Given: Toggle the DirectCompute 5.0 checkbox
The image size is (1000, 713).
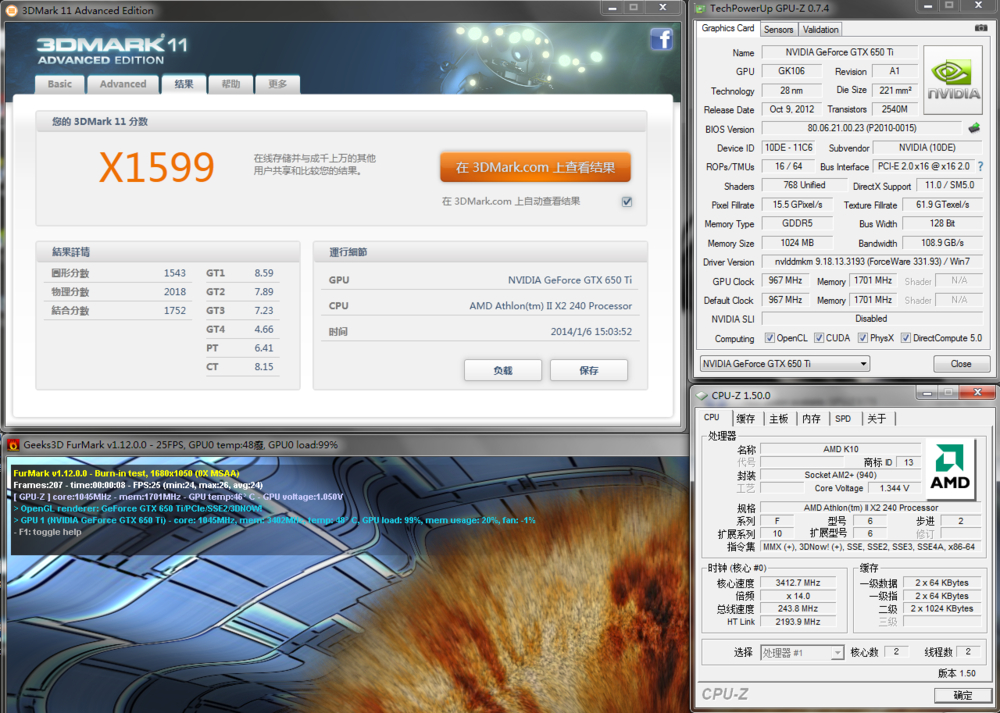Looking at the screenshot, I should pos(906,338).
